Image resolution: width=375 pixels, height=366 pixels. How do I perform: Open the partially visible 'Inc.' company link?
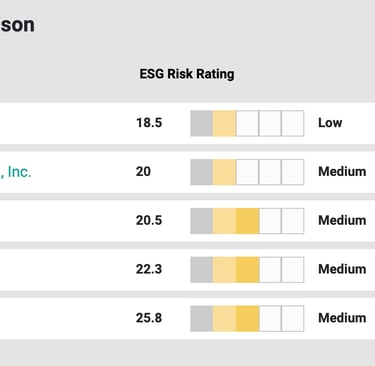click(16, 172)
